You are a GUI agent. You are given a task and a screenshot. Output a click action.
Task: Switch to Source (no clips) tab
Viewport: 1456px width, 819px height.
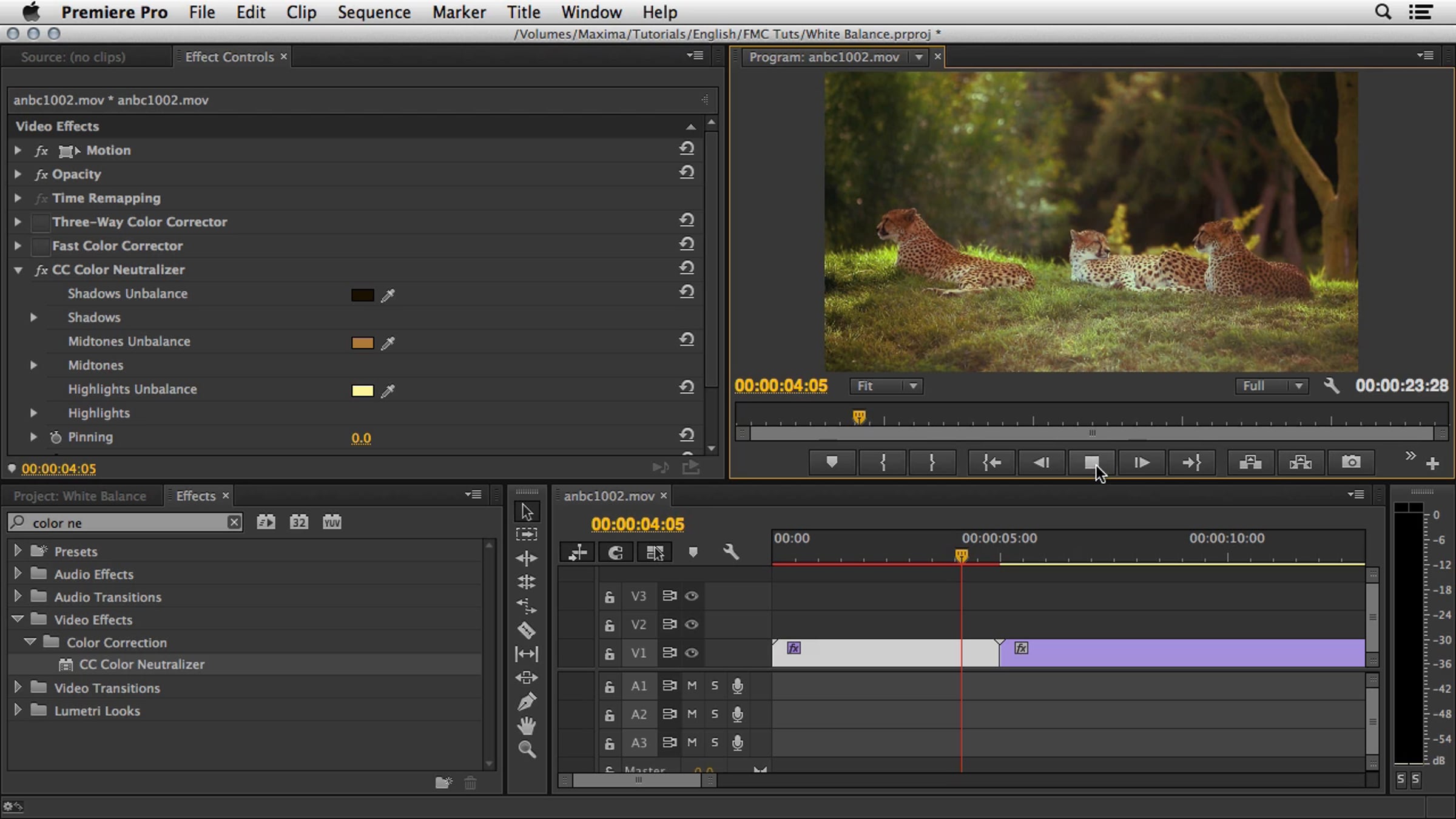click(x=73, y=57)
